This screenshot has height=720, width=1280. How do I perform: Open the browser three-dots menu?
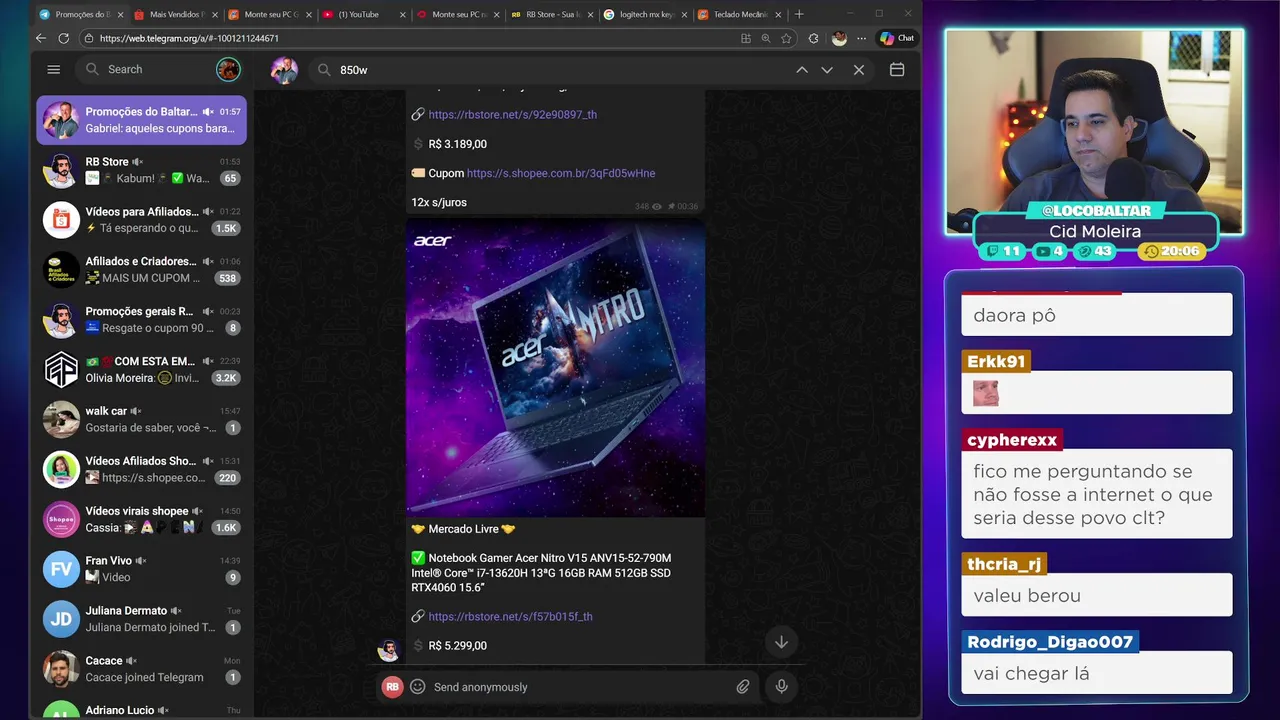click(x=861, y=38)
